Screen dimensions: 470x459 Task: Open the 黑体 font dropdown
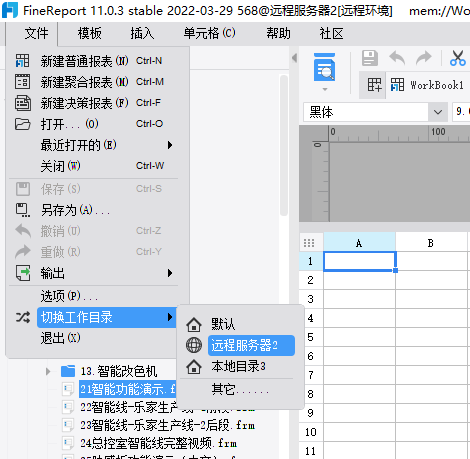coord(438,112)
